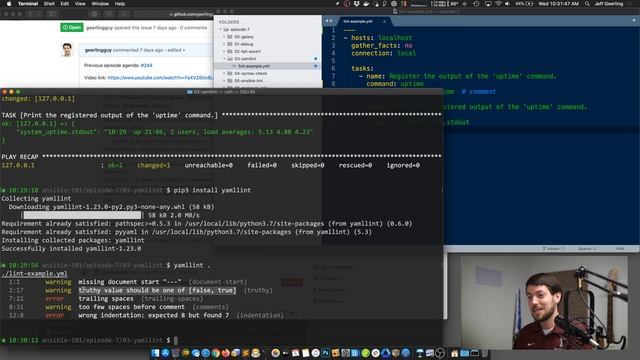The image size is (640, 360).
Task: Open Calendar from the dock
Action: point(296,353)
